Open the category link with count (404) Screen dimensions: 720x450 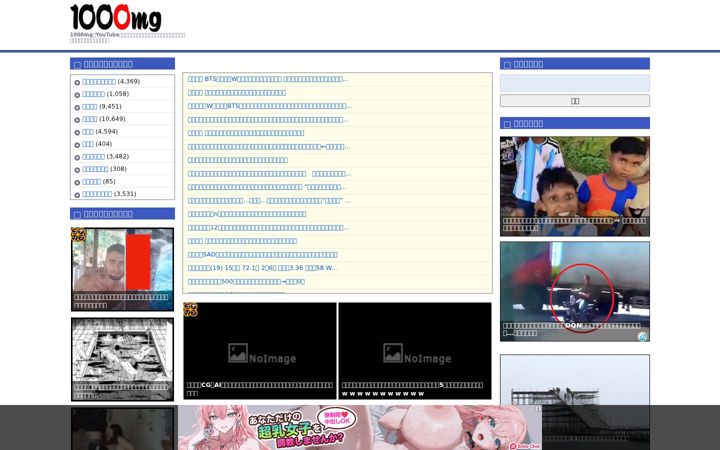(88, 144)
